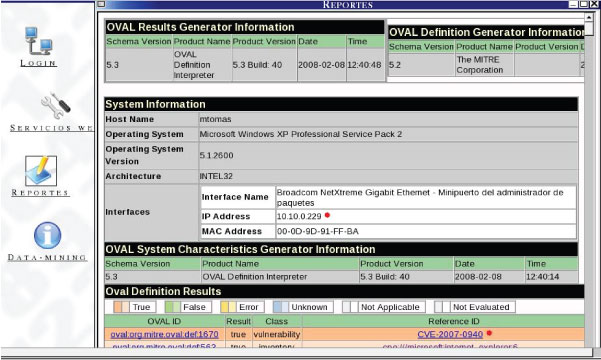The height and width of the screenshot is (360, 601).
Task: Click the System Information section header
Action: [x=341, y=104]
